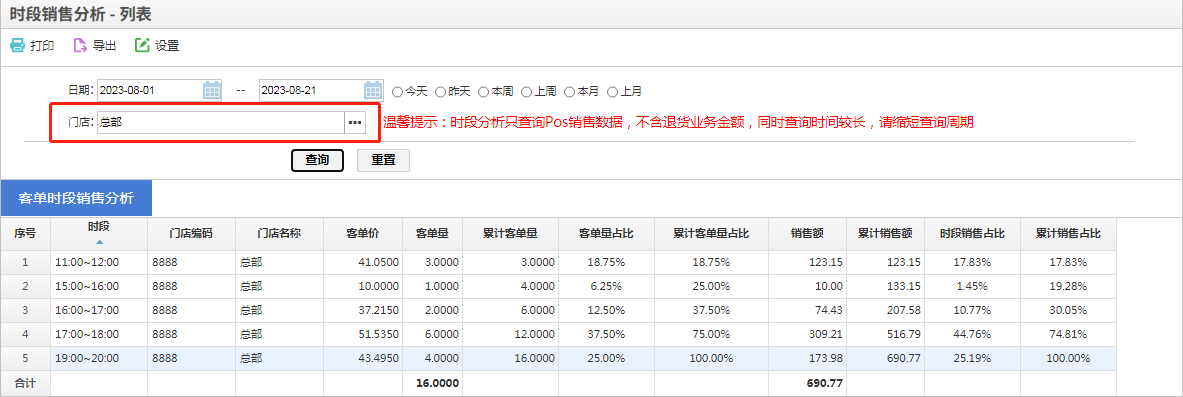Click the 309.21 sales amount cell
Screen dimensions: 1183x397
pos(807,334)
